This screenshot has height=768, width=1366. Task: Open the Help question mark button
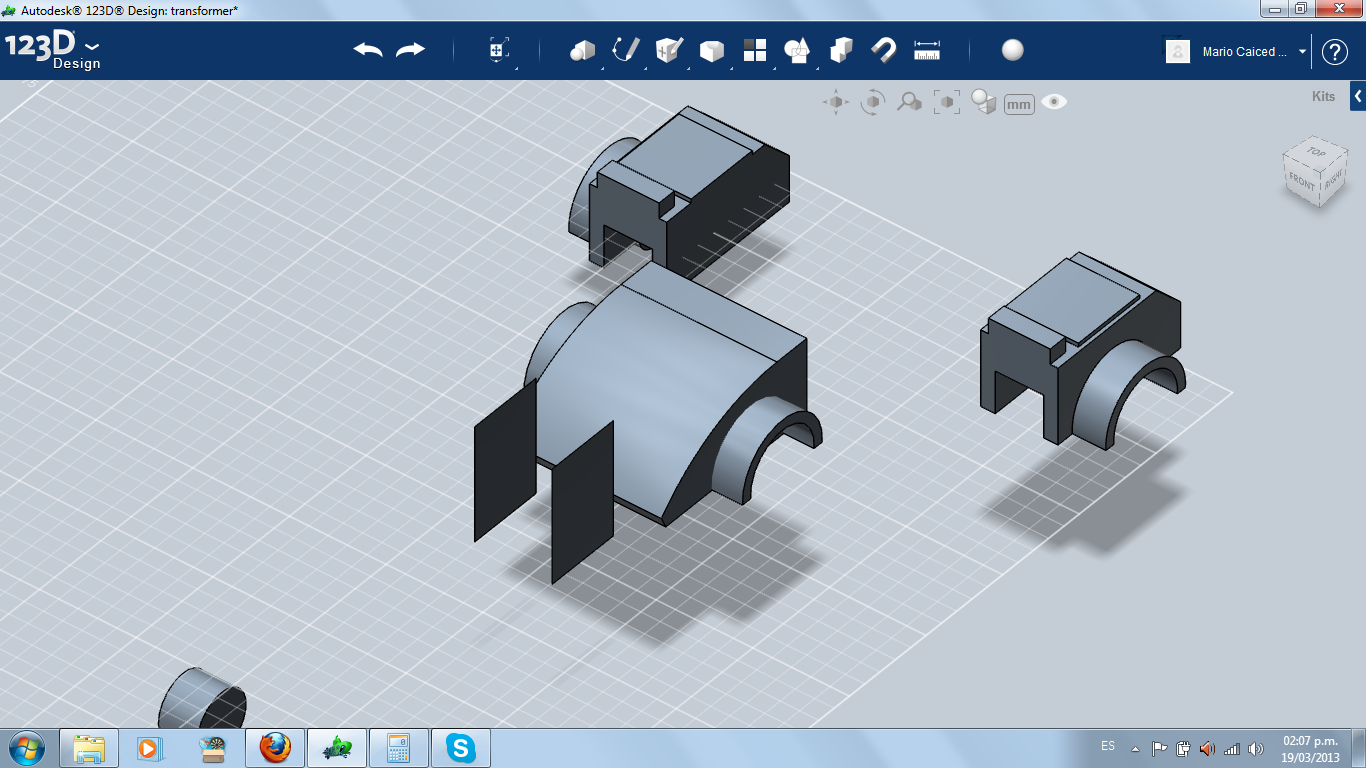pos(1335,52)
